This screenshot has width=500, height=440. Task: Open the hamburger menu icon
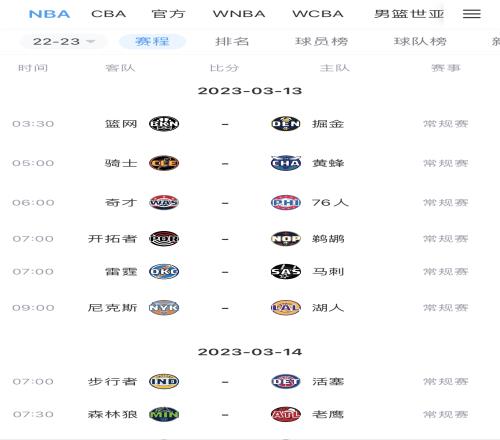click(x=472, y=14)
